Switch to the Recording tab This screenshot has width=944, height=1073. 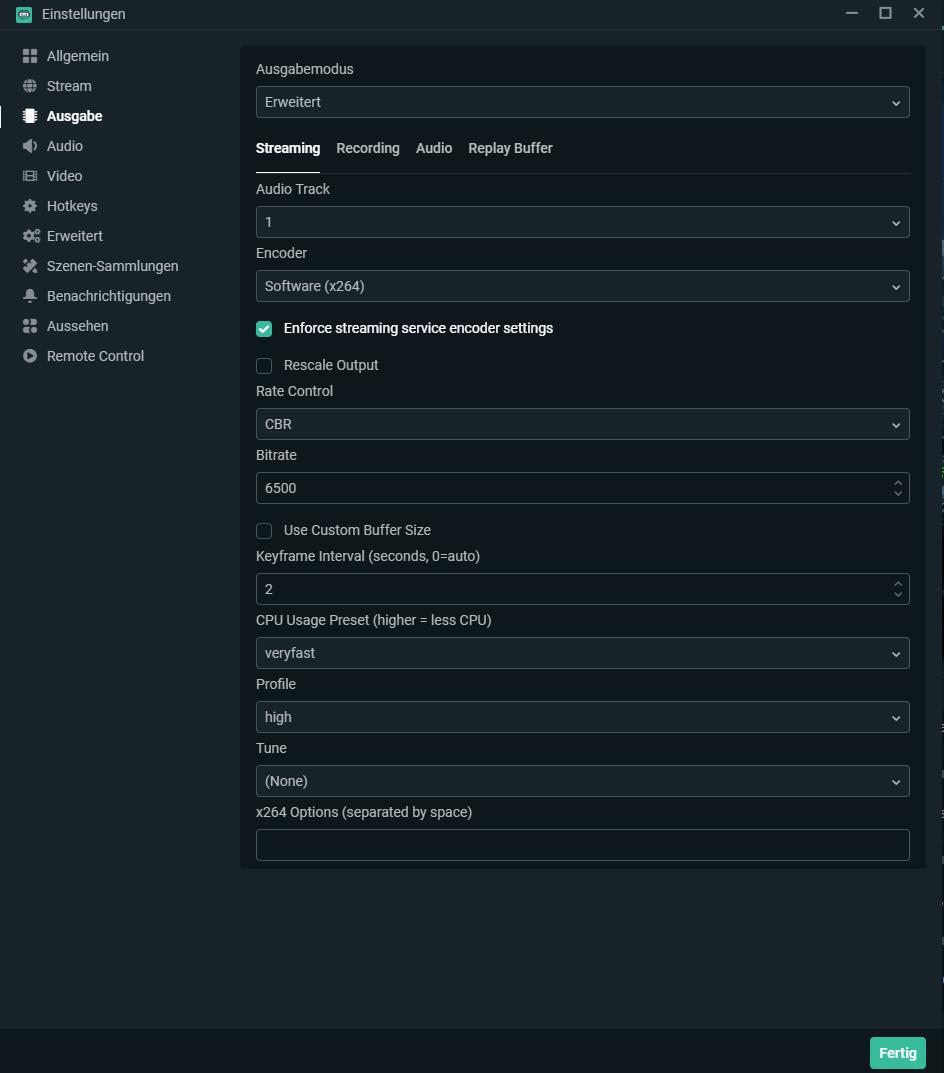tap(367, 148)
